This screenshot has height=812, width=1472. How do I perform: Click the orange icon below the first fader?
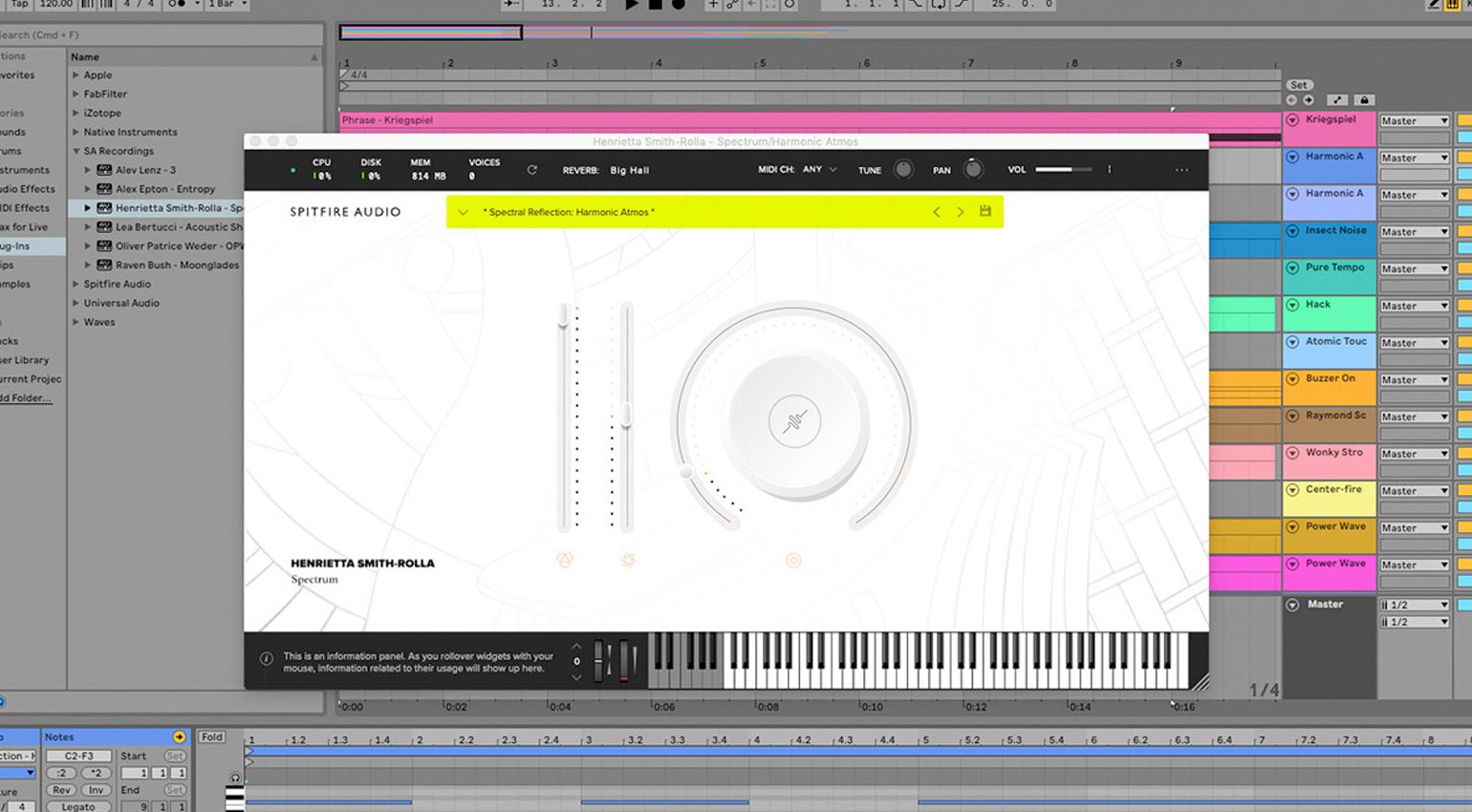[x=565, y=561]
